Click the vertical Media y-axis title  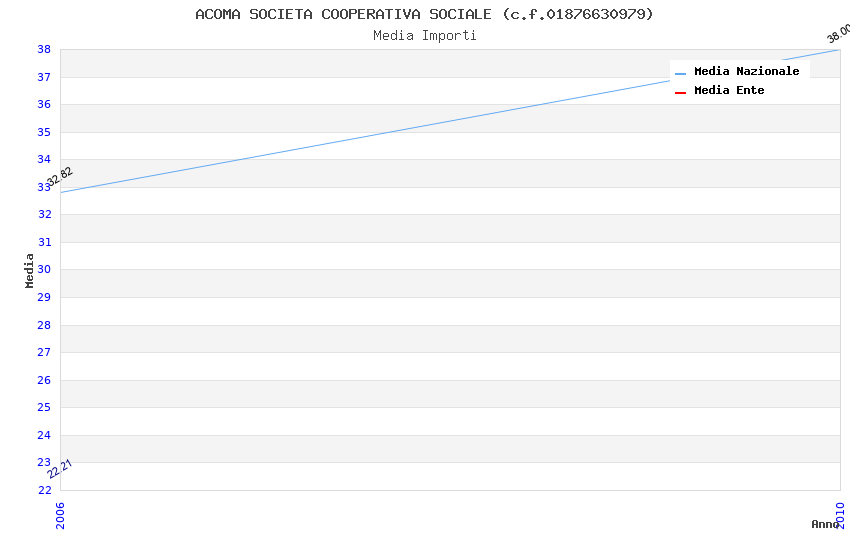(x=30, y=270)
